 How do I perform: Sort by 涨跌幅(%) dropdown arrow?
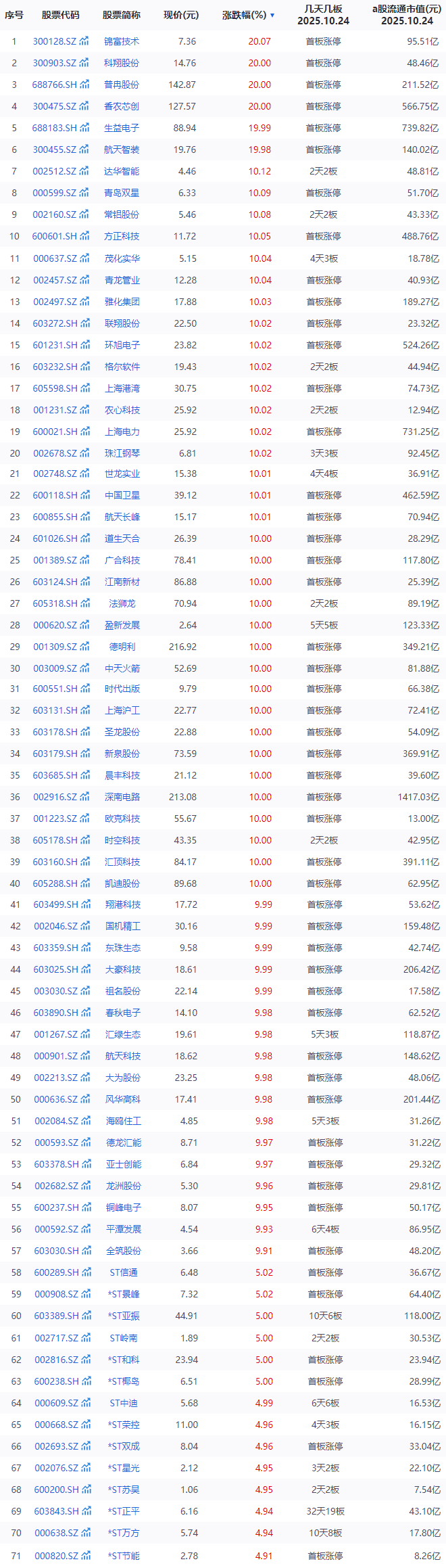tap(272, 15)
